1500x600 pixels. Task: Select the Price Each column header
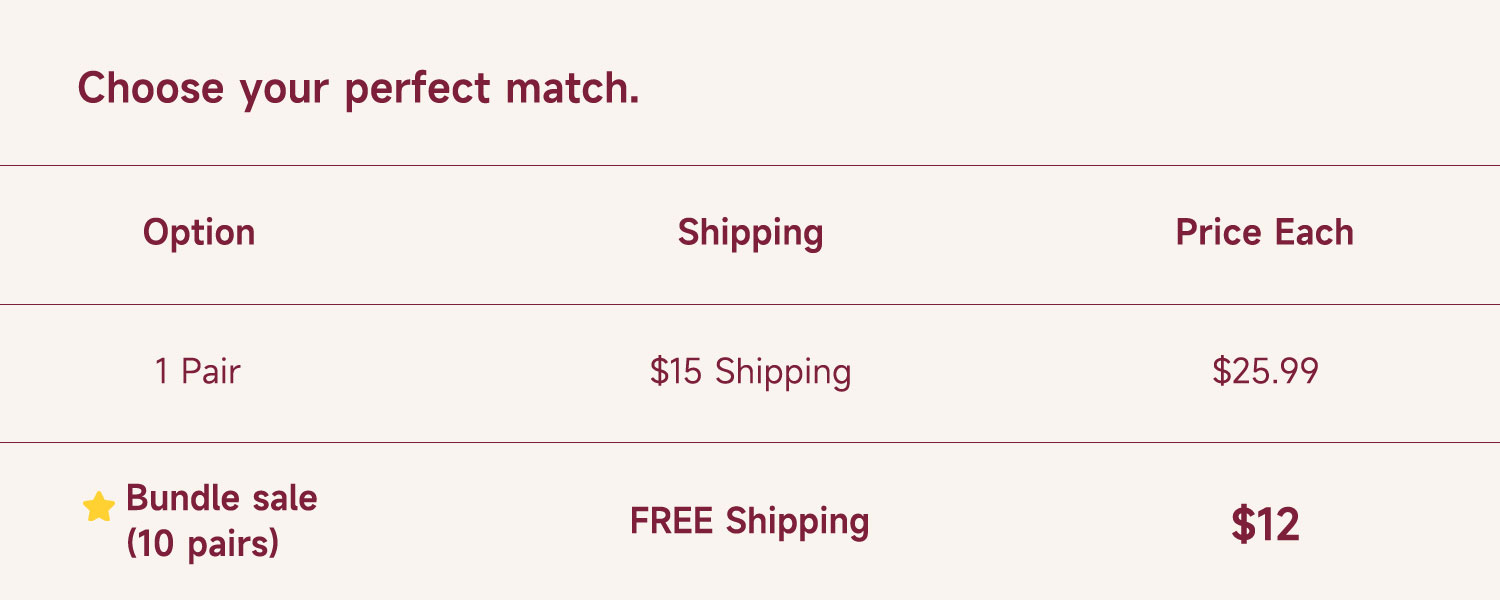click(1264, 232)
